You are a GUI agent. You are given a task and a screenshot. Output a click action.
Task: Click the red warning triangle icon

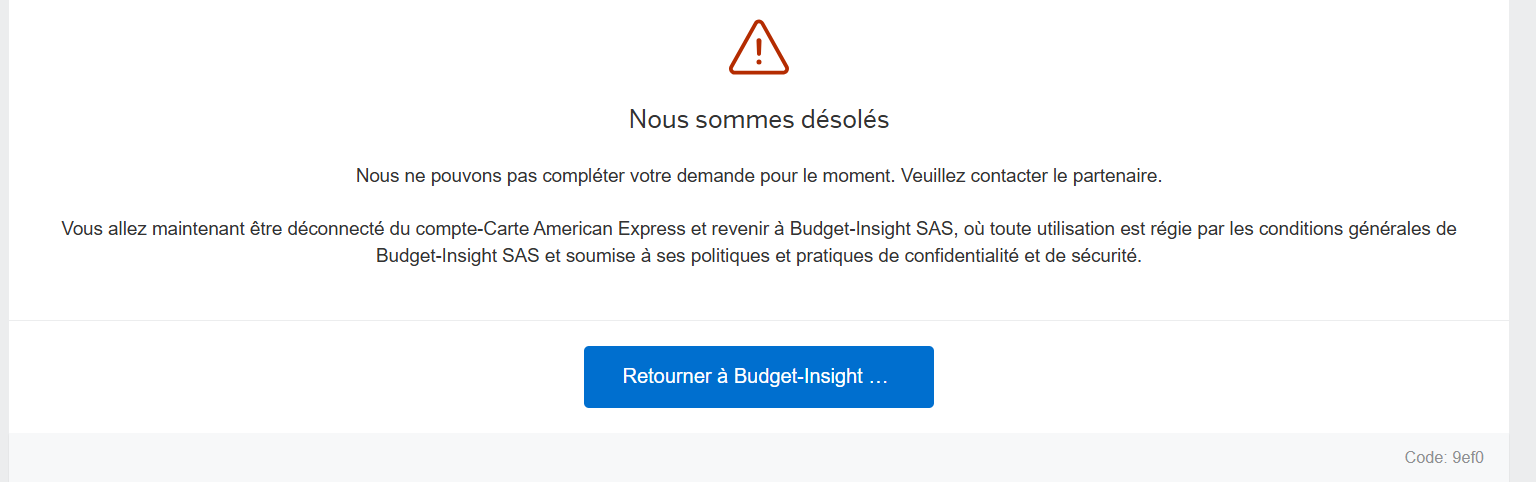758,48
